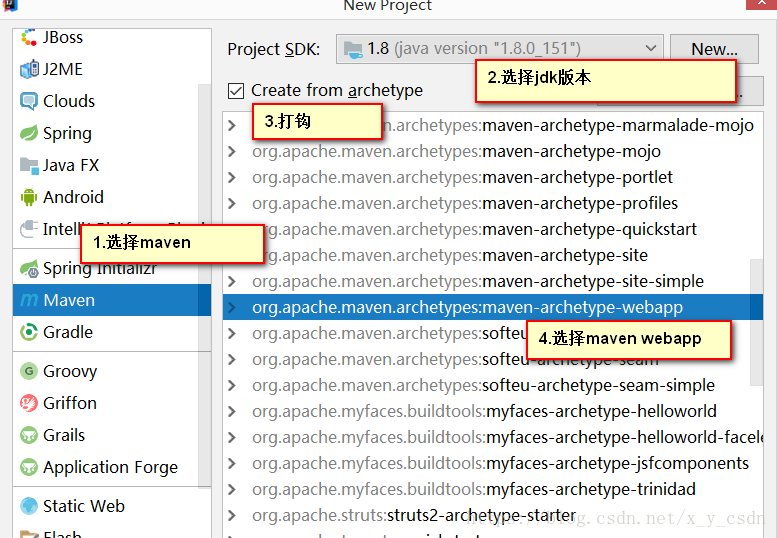Screen dimensions: 777x538
Task: Toggle the Create from archetype checkbox
Action: coord(236,91)
